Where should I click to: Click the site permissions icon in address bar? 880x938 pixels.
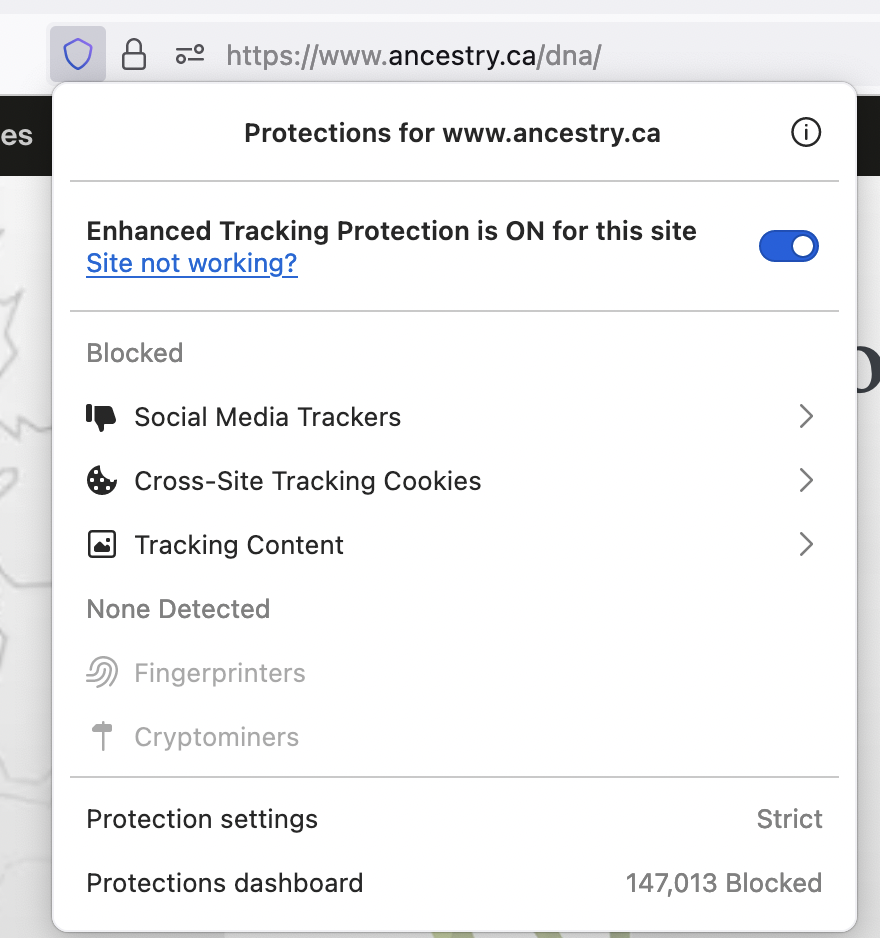pyautogui.click(x=189, y=54)
